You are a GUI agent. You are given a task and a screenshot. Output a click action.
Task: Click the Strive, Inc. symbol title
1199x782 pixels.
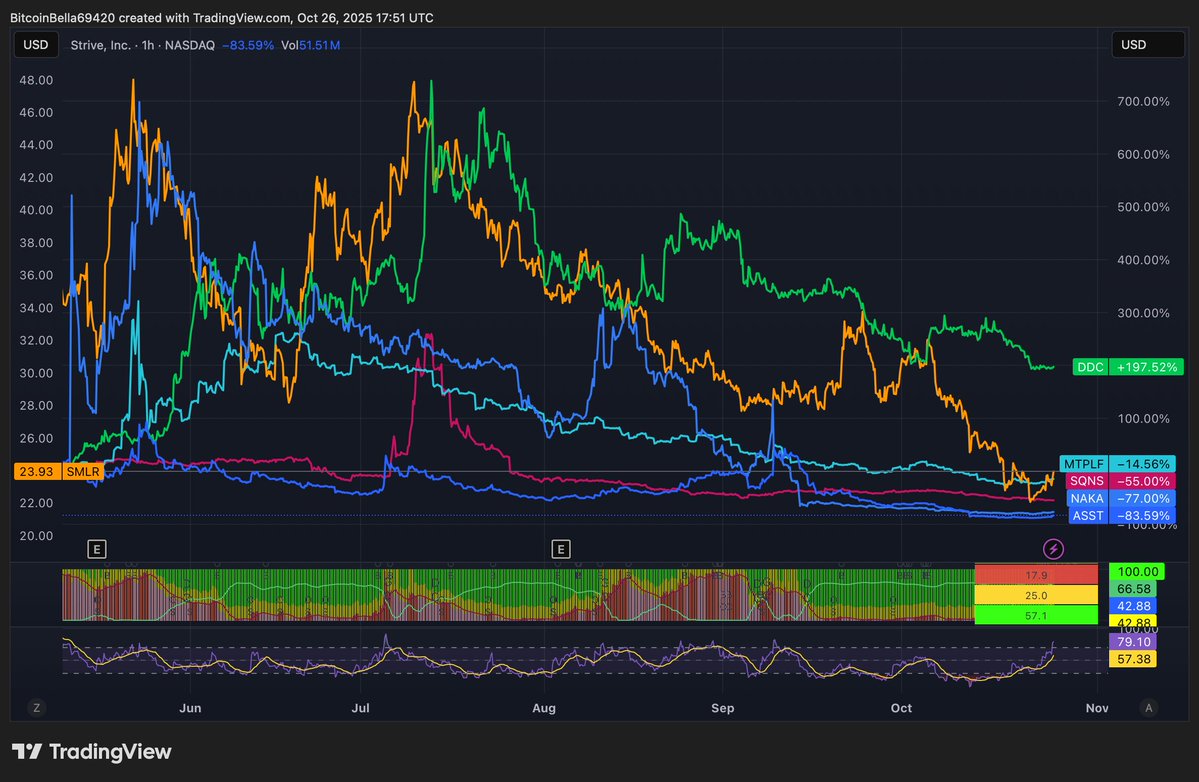coord(100,45)
